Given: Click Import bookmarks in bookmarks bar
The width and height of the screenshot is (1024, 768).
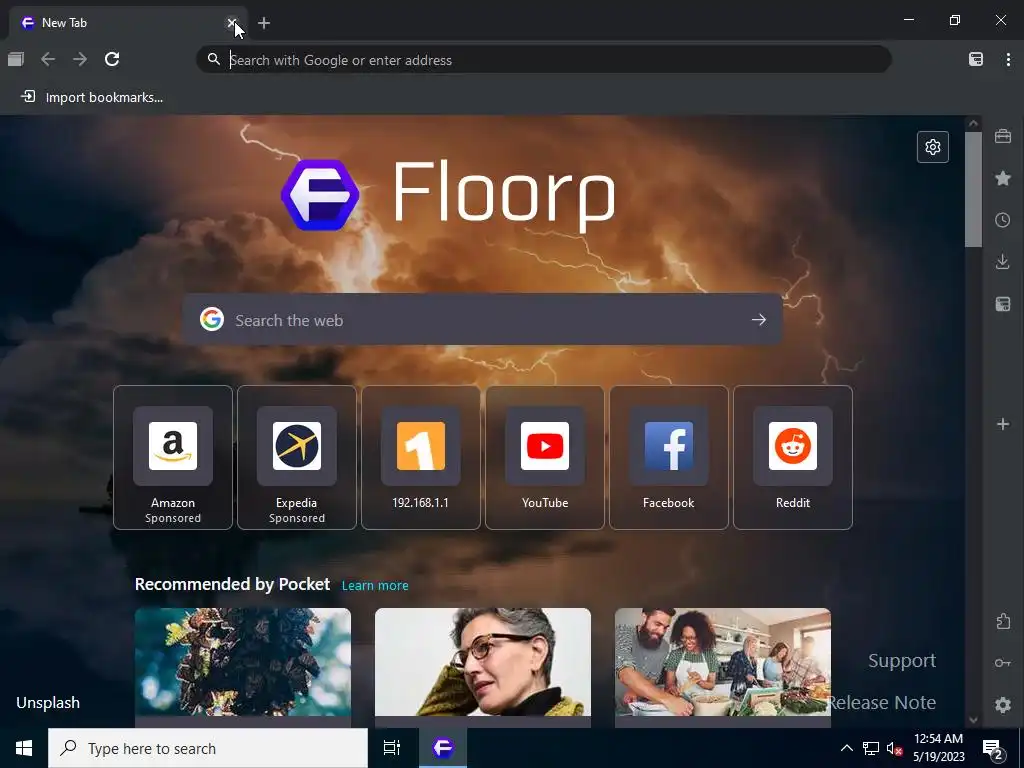Looking at the screenshot, I should tap(92, 97).
